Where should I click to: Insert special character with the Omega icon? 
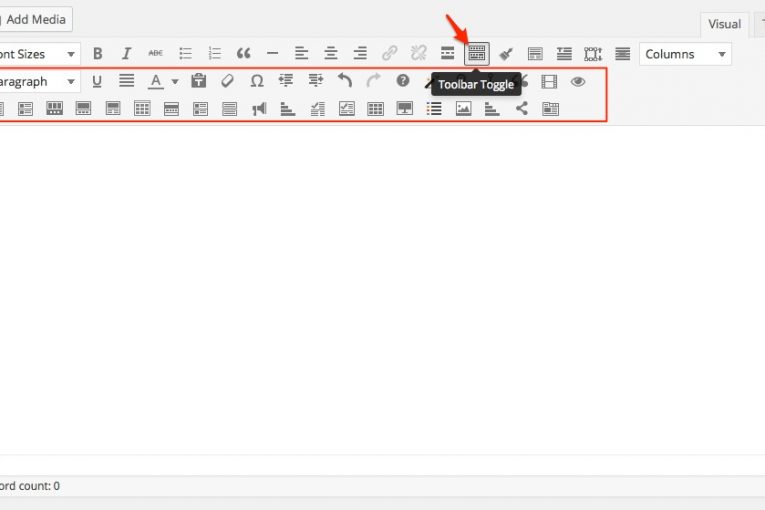tap(257, 81)
